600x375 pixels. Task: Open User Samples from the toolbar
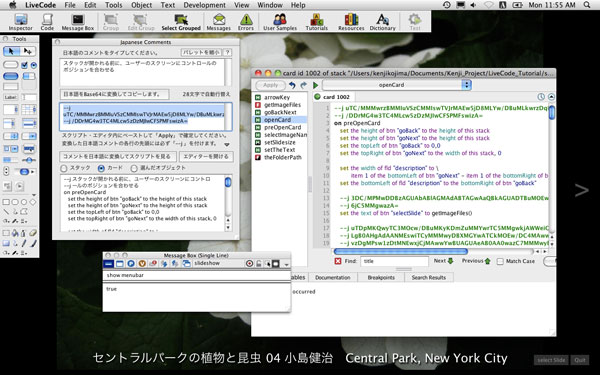click(x=280, y=22)
